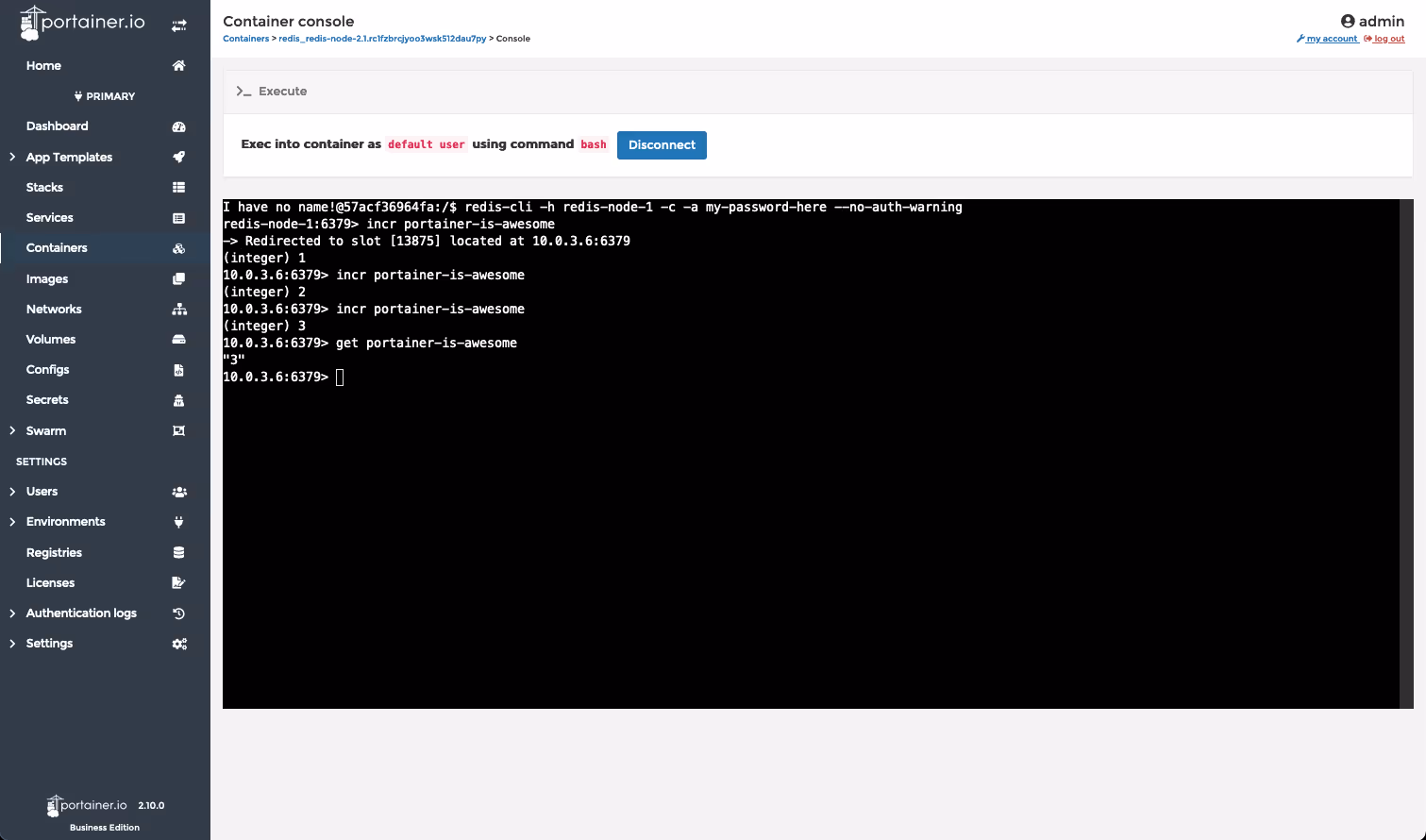1426x840 pixels.
Task: Open the redis_redis-node-2.1 breadcrumb link
Action: [382, 39]
